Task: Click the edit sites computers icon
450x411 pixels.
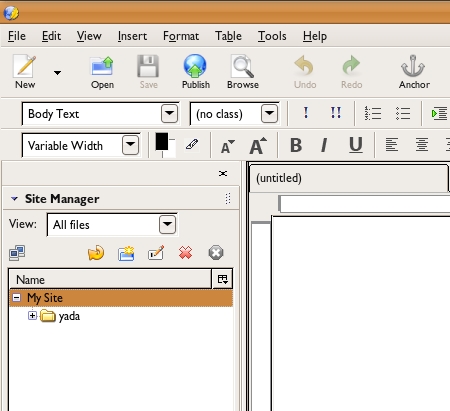Action: tap(17, 253)
